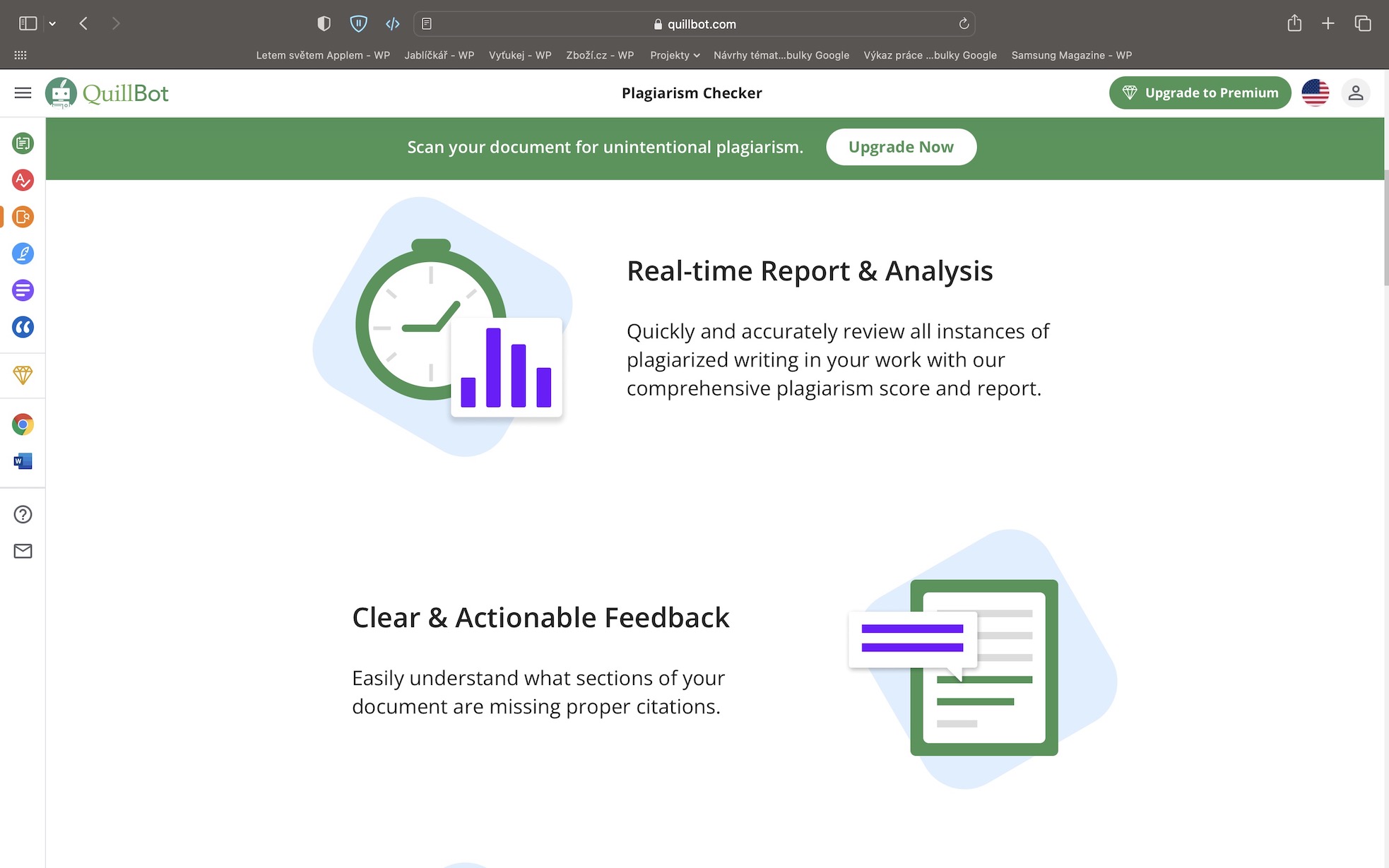Open the Jablíčkář - WP bookmark
This screenshot has height=868, width=1389.
tap(439, 55)
